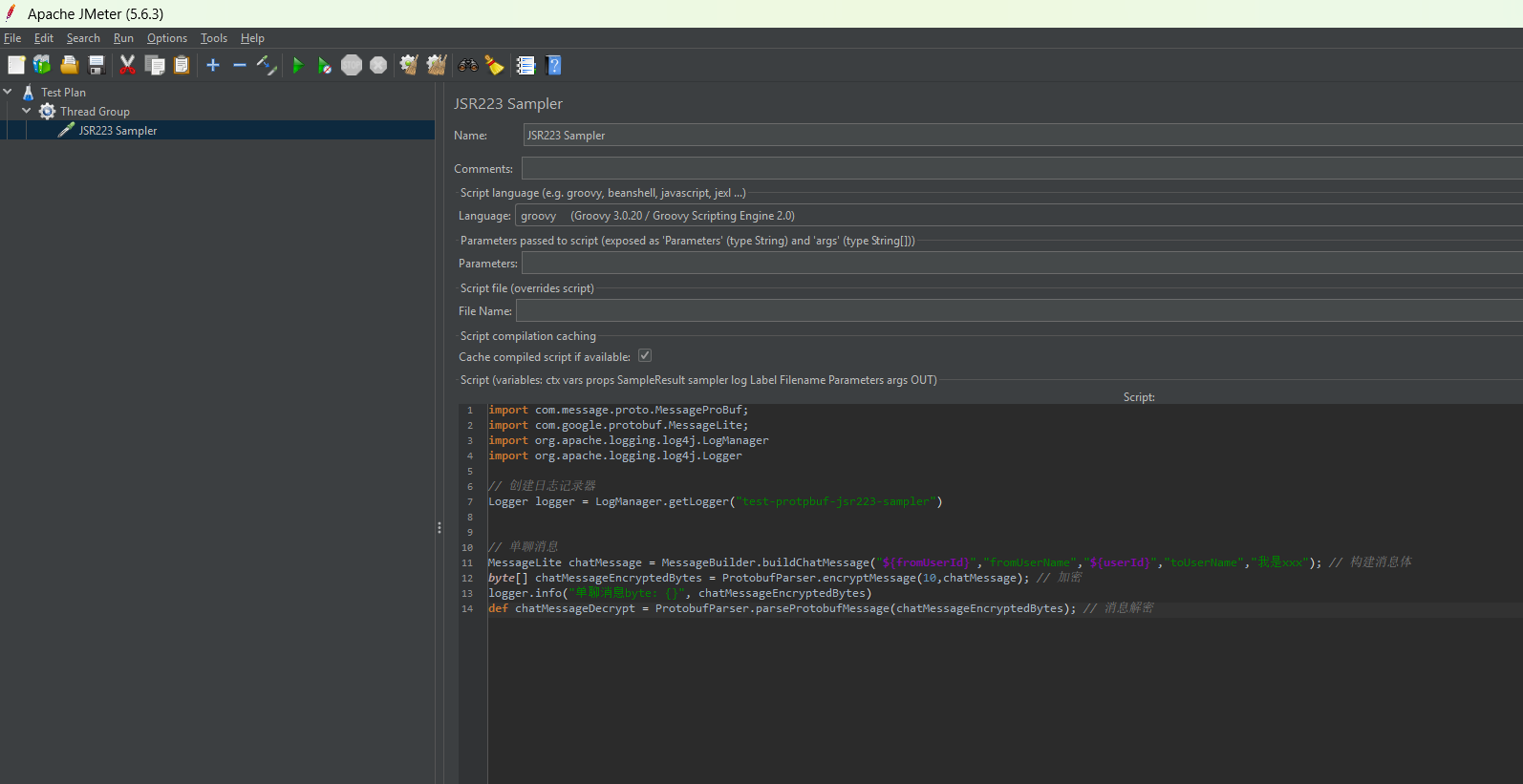1523x784 pixels.
Task: Click the Thread Group gear icon
Action: pos(47,111)
